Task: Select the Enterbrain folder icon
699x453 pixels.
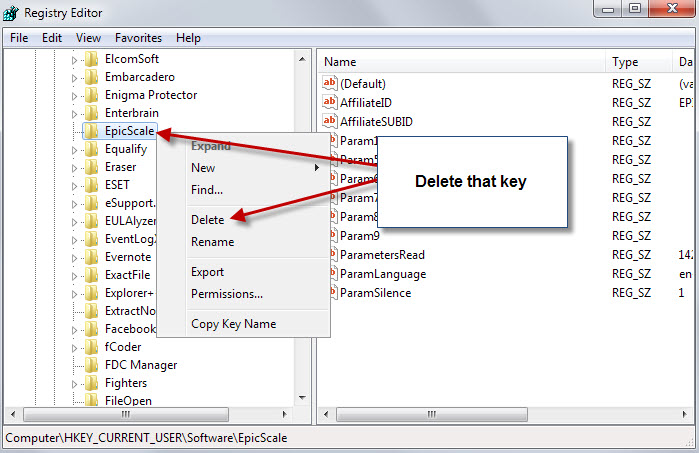Action: click(92, 113)
